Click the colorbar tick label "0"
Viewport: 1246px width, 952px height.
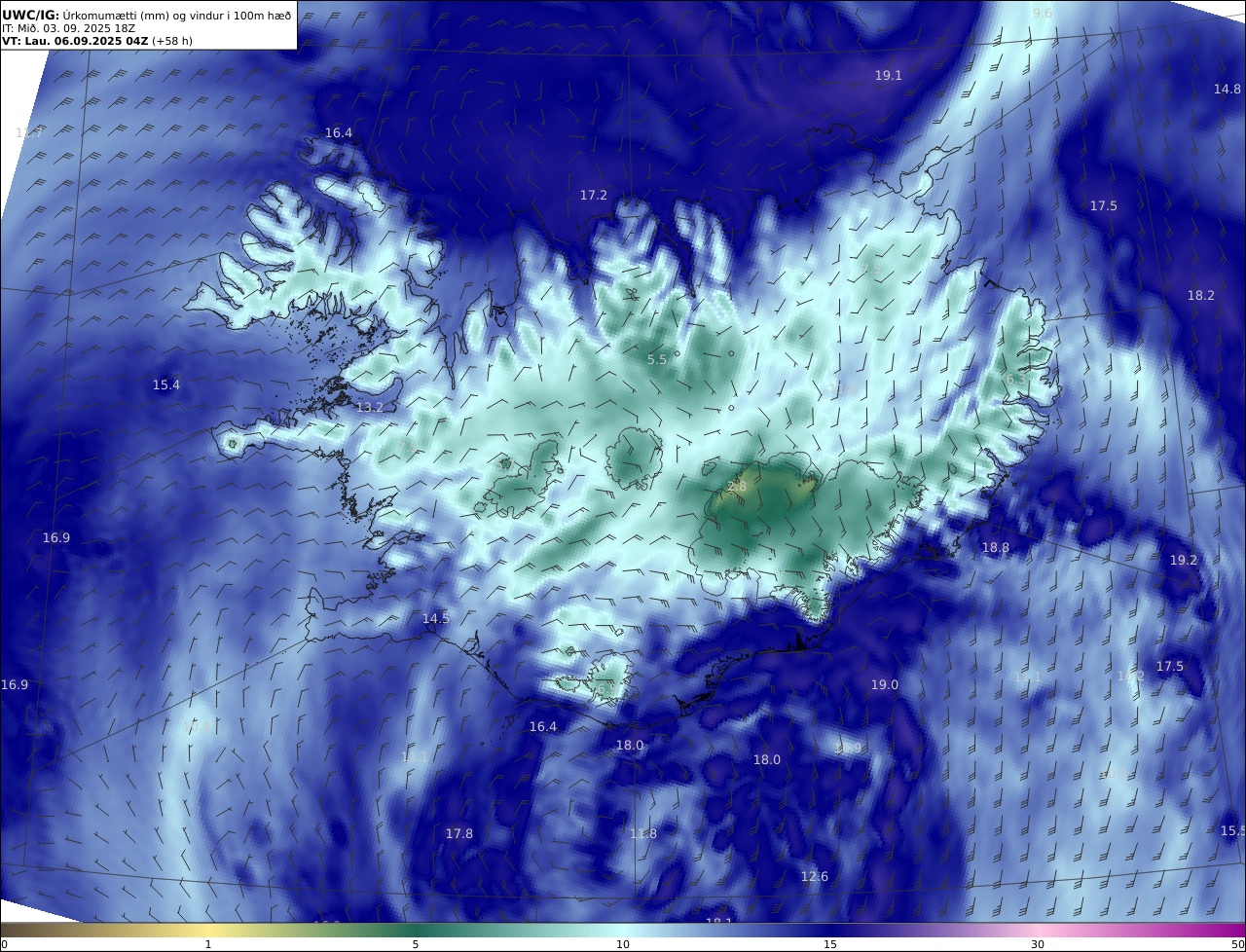point(4,944)
